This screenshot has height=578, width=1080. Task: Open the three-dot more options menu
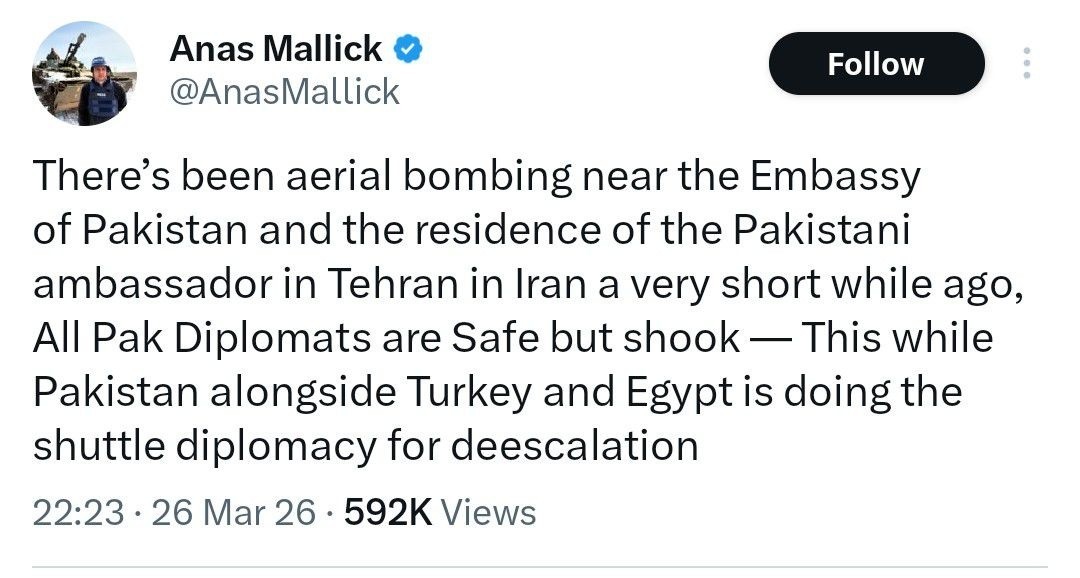point(1025,64)
